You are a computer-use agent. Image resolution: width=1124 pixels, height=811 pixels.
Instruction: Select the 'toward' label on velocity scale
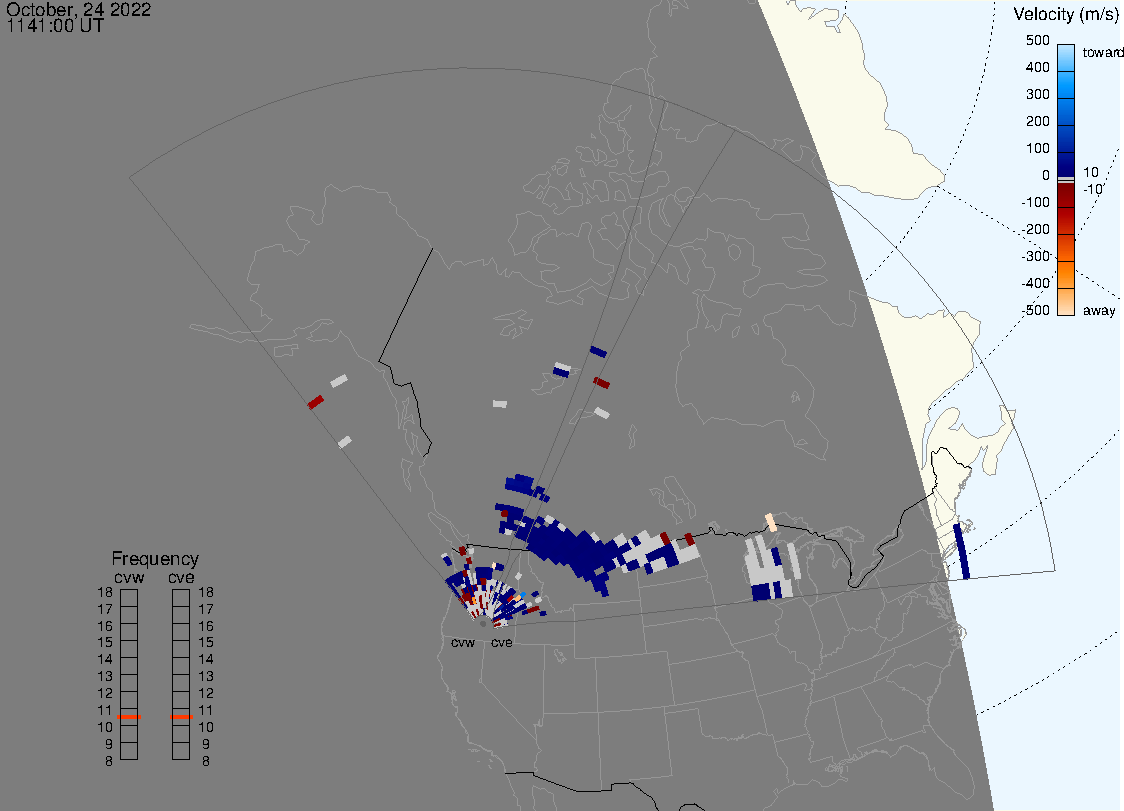1102,52
